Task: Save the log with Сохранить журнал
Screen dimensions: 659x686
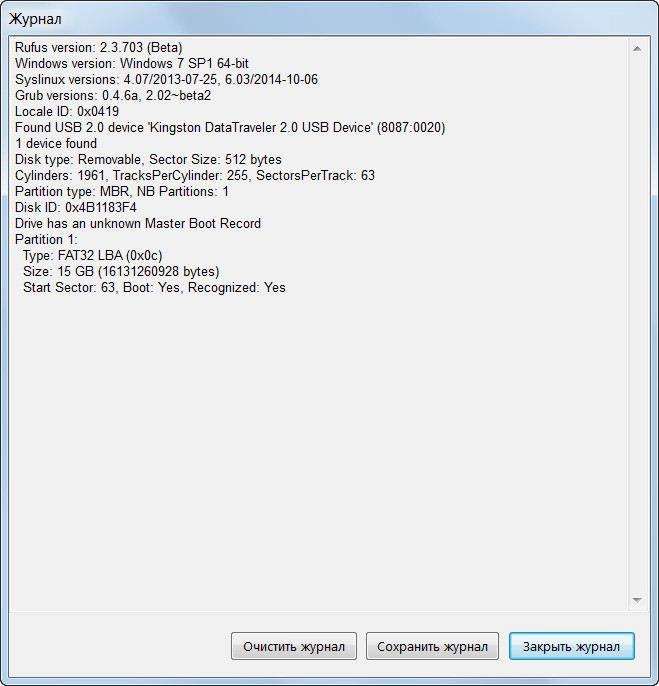Action: 432,646
